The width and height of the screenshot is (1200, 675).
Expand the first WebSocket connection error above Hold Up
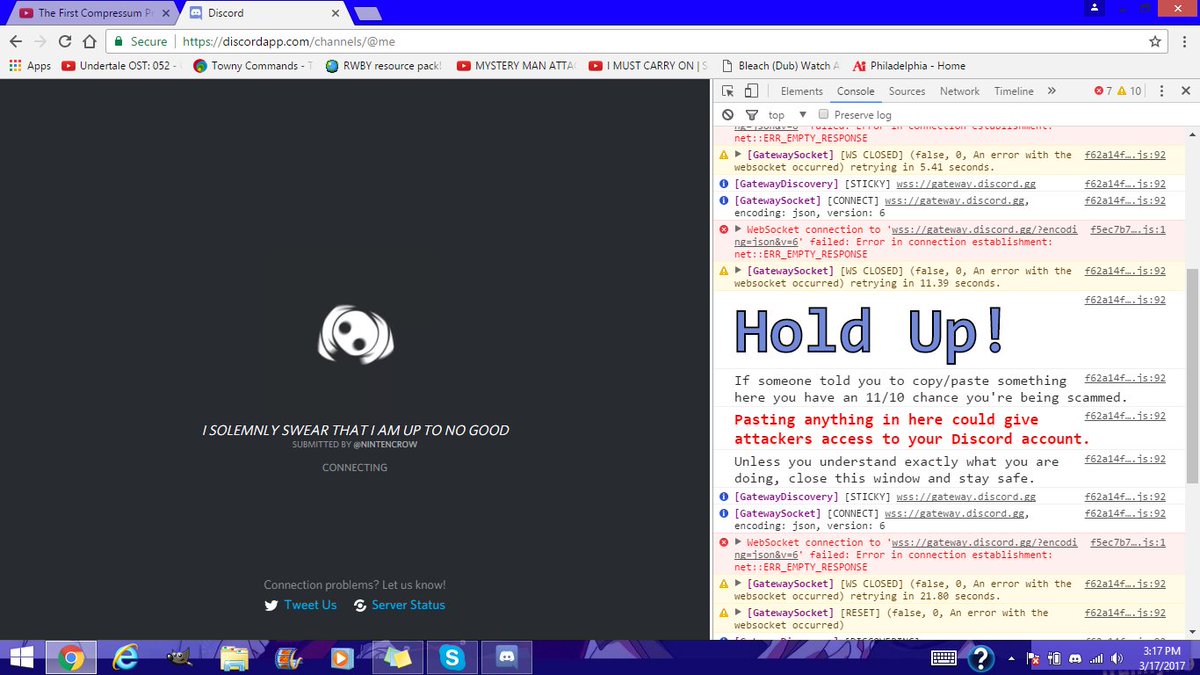click(738, 230)
